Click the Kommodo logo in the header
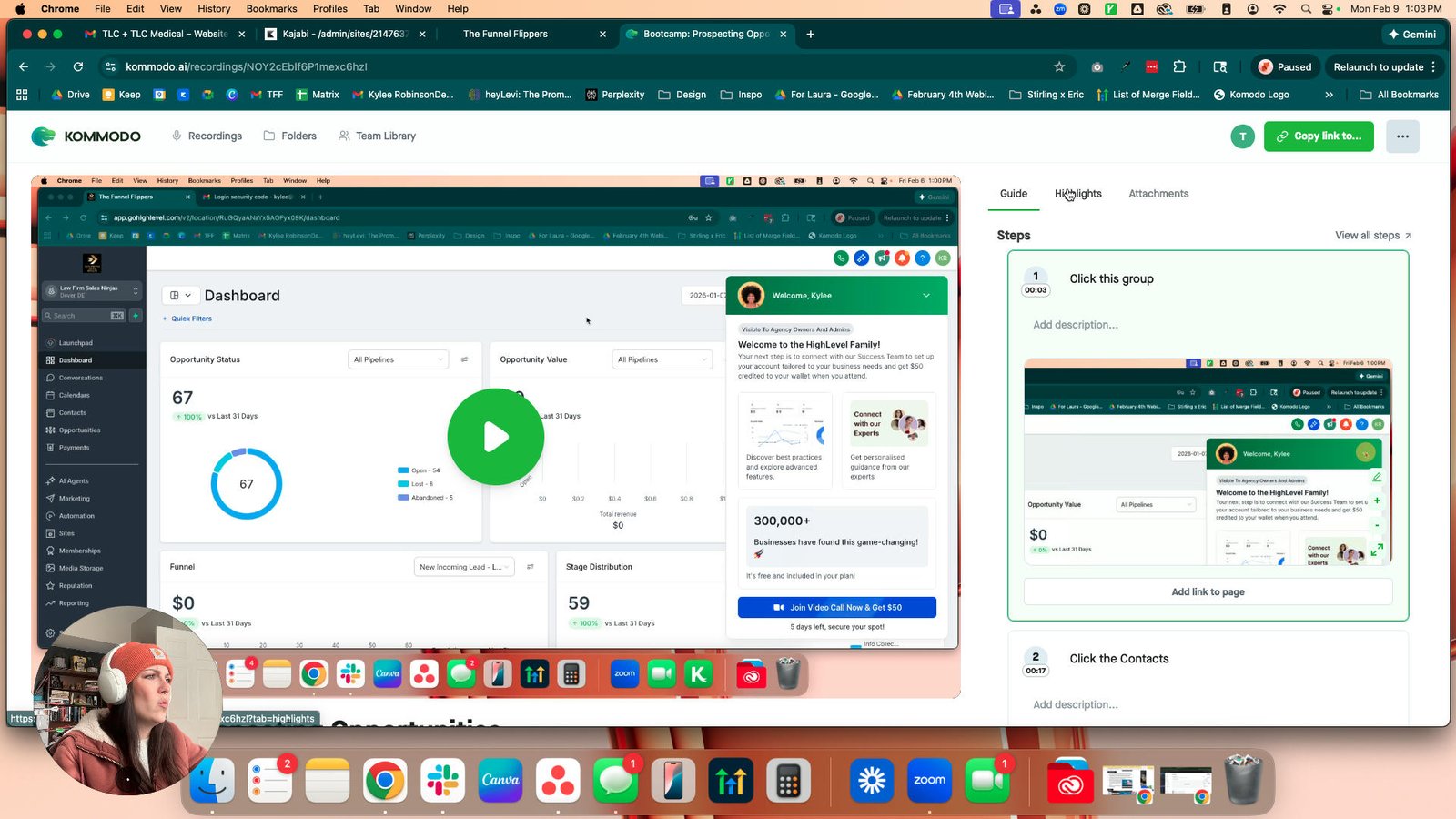 coord(86,136)
